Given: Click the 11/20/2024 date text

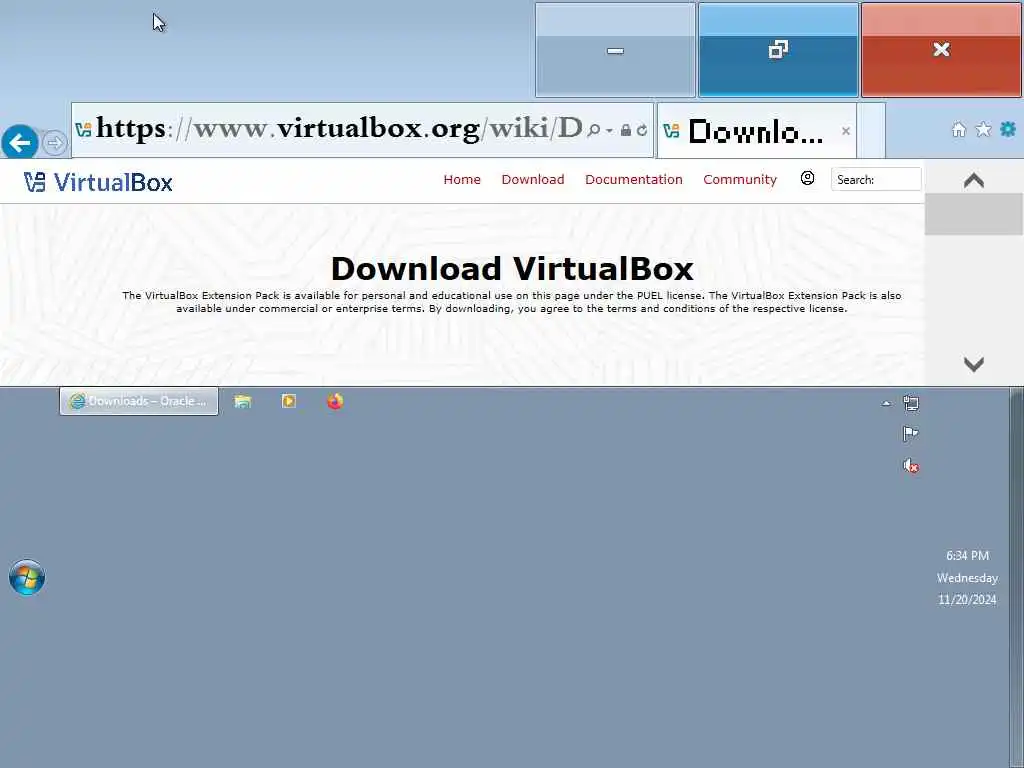Looking at the screenshot, I should coord(967,600).
